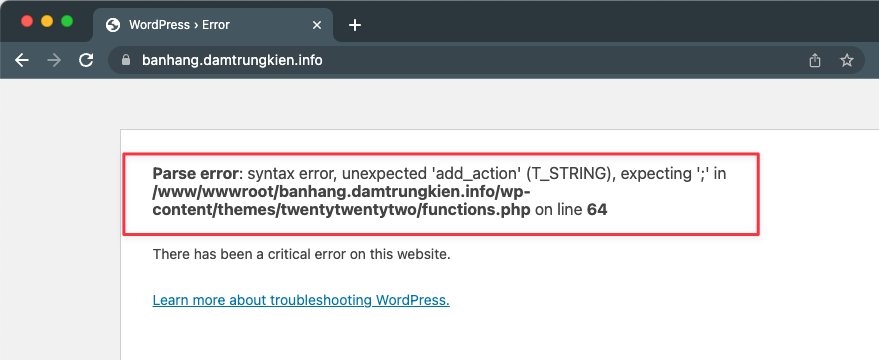The height and width of the screenshot is (360, 879).
Task: Select the WordPress › Error tab
Action: (213, 25)
